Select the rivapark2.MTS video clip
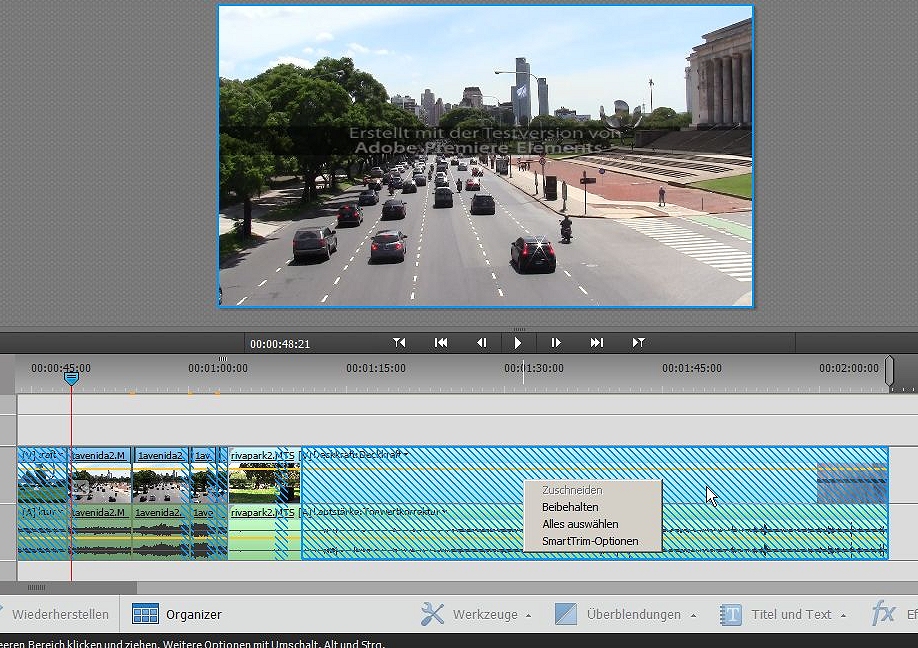This screenshot has height=648, width=918. click(x=264, y=475)
